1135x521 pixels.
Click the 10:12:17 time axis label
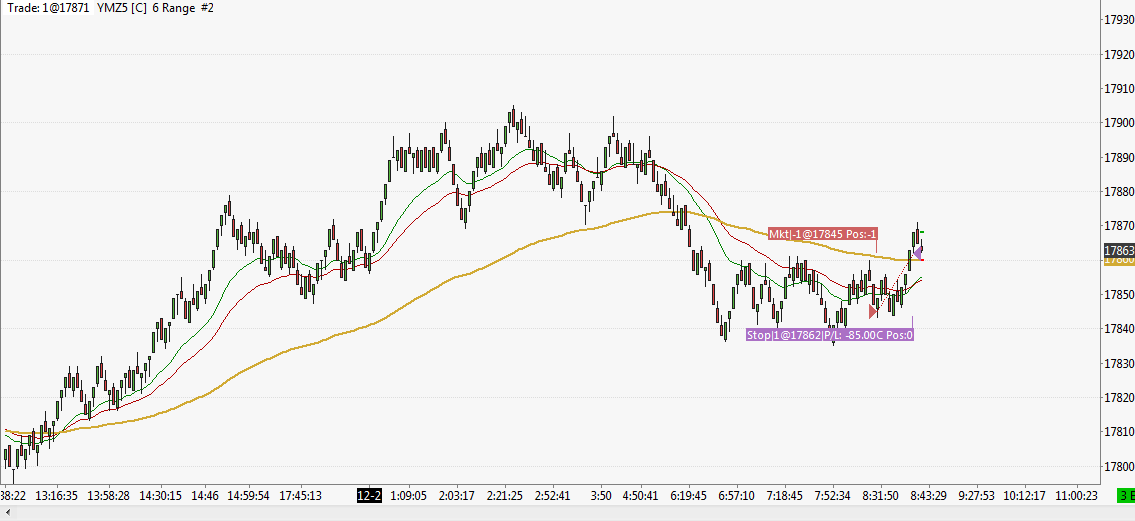pyautogui.click(x=1026, y=496)
